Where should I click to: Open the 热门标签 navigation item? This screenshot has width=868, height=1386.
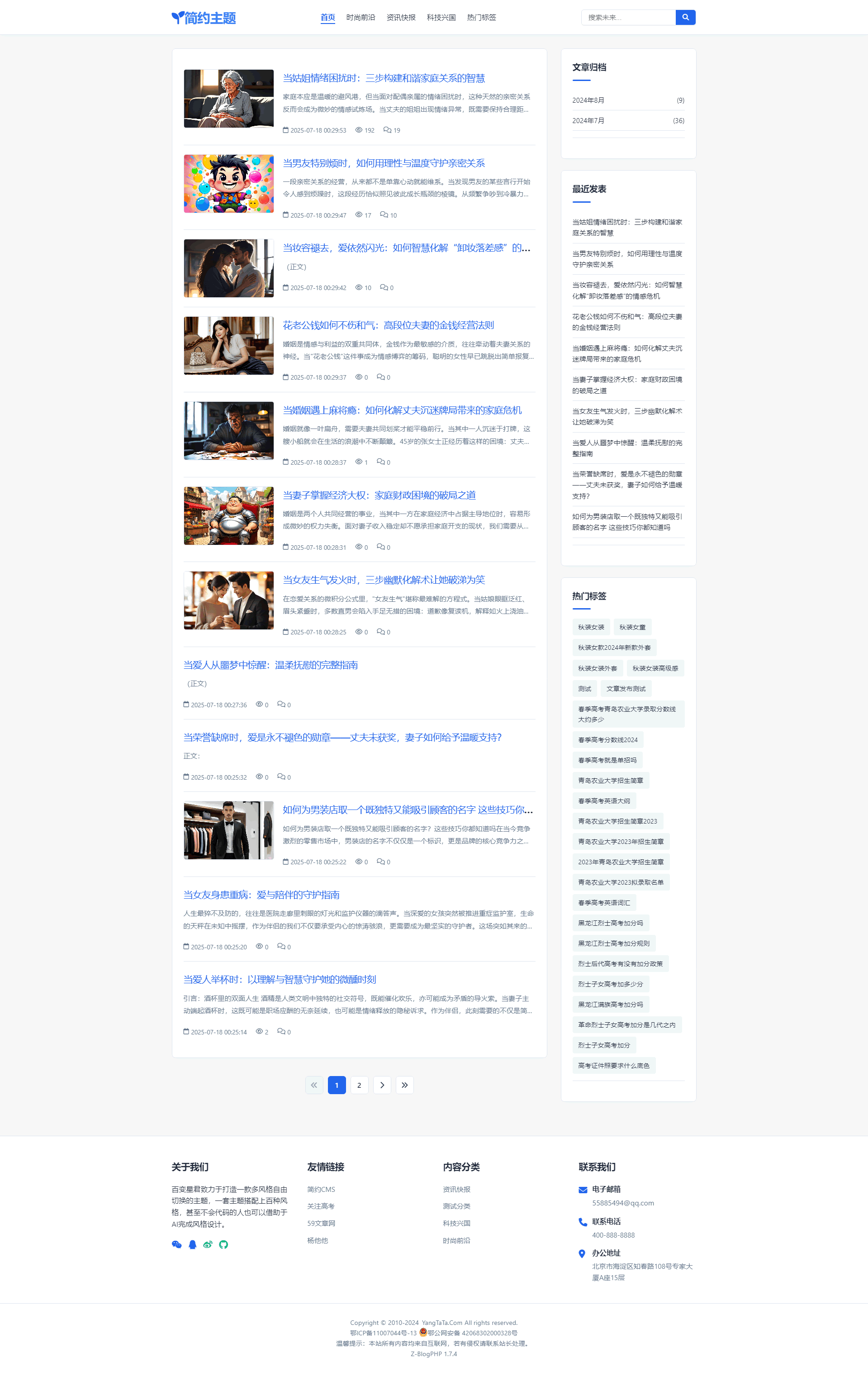tap(481, 17)
